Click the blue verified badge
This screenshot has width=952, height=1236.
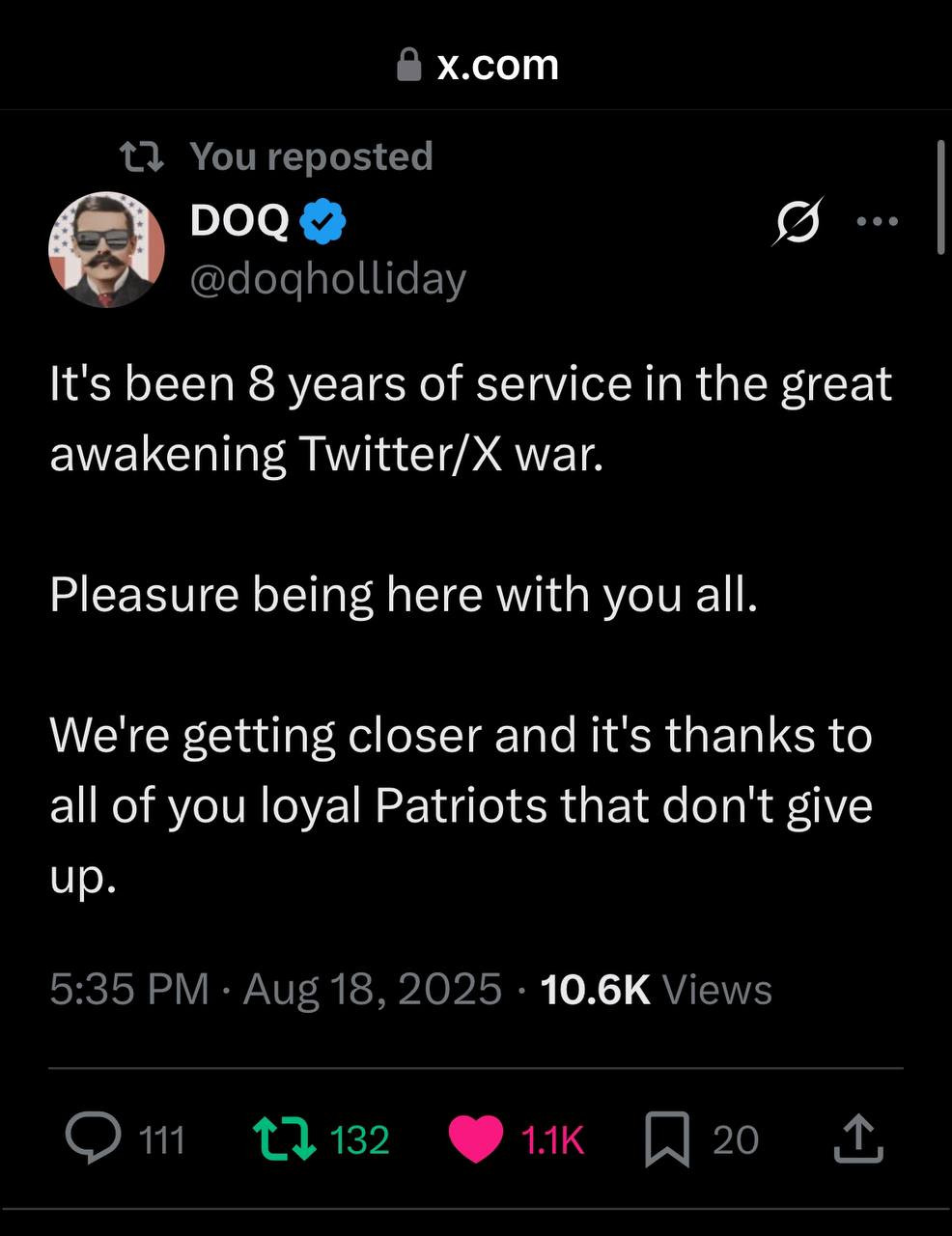(323, 222)
